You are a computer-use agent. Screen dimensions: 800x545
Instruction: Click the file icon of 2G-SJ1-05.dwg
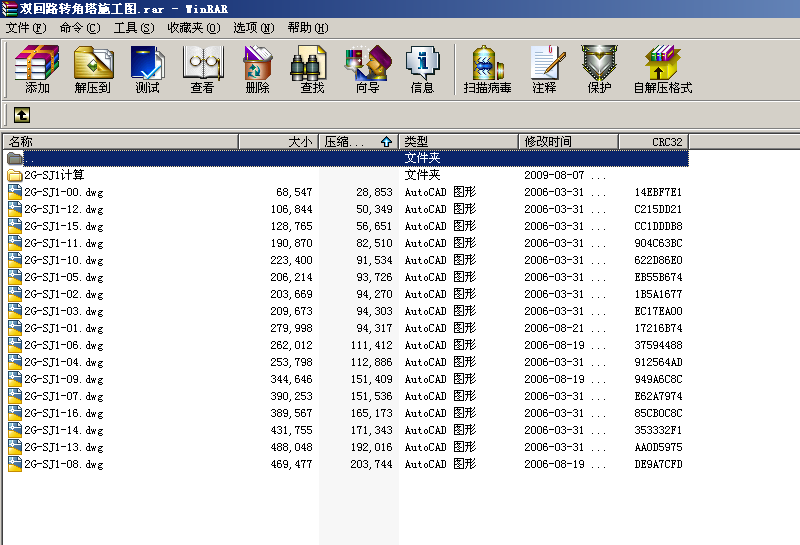pos(15,277)
